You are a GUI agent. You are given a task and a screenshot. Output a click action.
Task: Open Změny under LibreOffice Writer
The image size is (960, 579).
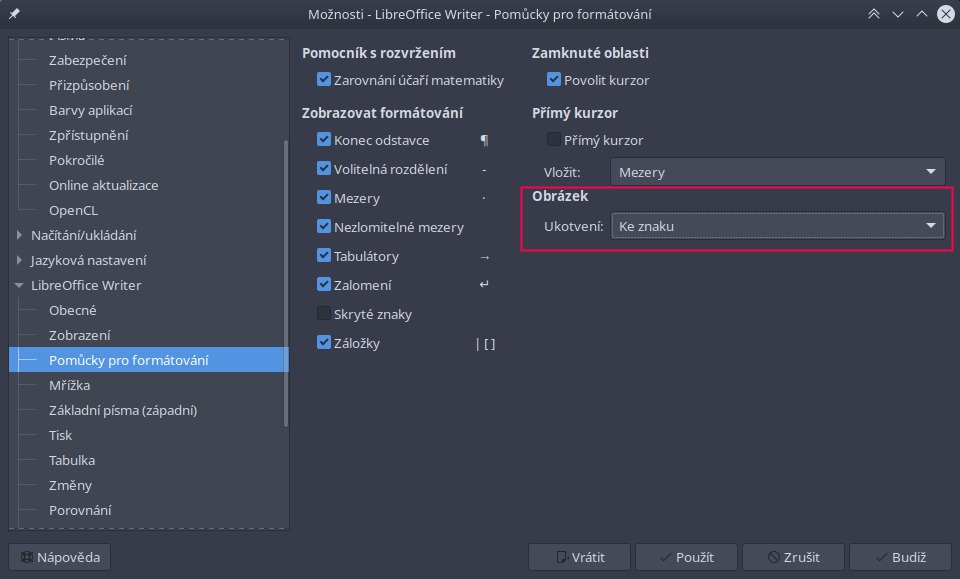pos(70,486)
